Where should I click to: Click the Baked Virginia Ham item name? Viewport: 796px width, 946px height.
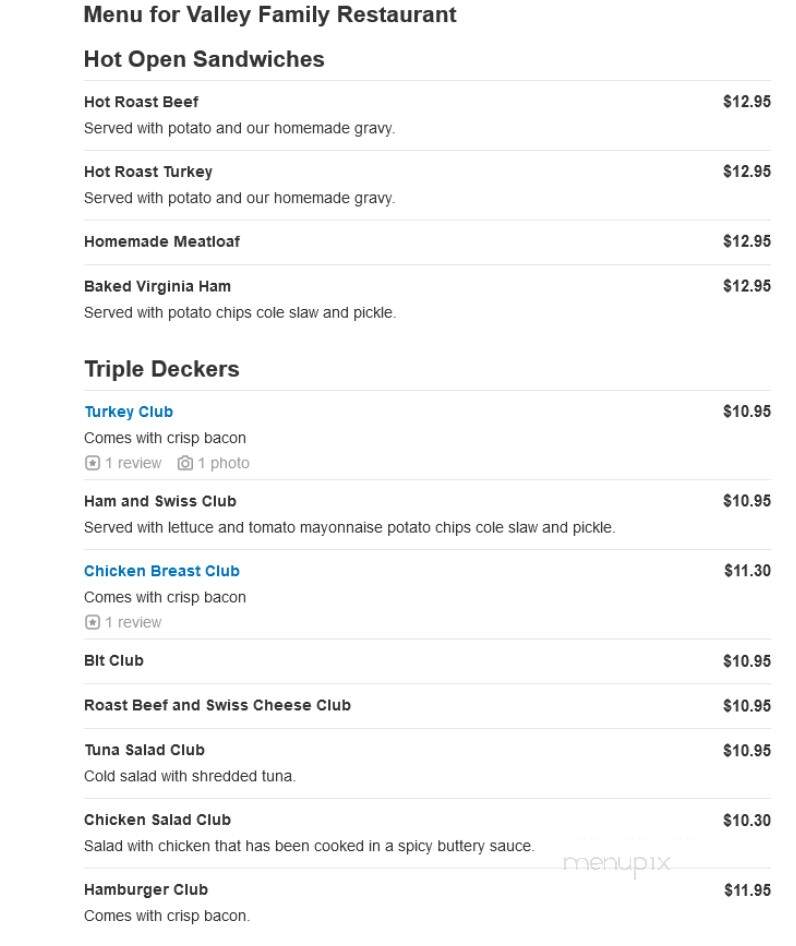coord(158,287)
